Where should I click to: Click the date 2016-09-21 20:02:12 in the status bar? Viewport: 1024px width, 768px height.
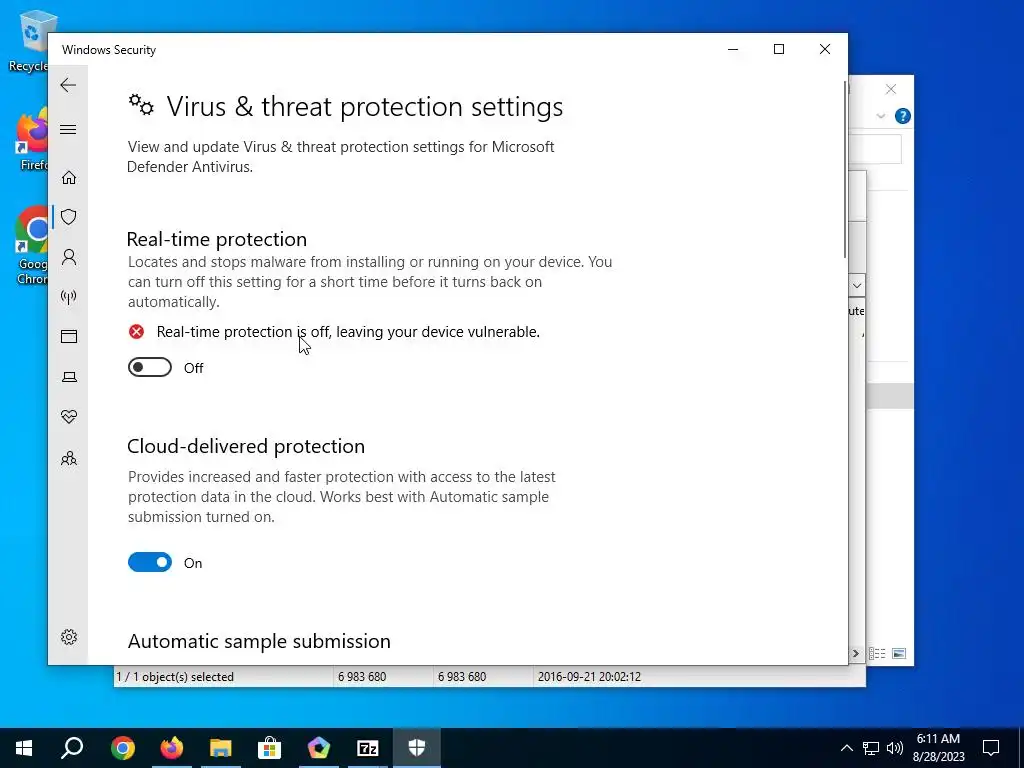pyautogui.click(x=589, y=677)
